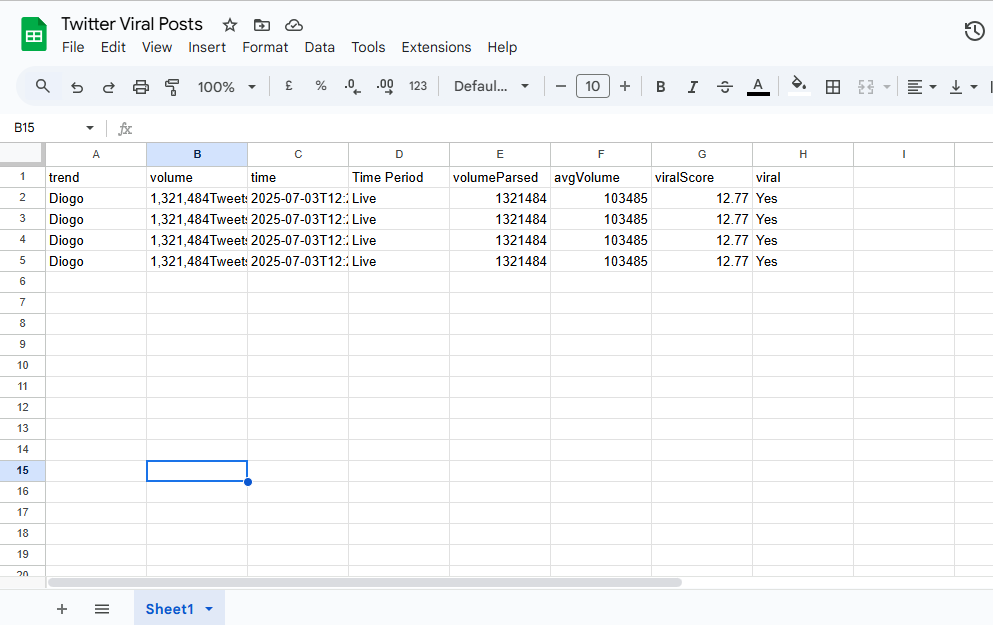Select the 'Live' cell in row 4

(x=399, y=241)
